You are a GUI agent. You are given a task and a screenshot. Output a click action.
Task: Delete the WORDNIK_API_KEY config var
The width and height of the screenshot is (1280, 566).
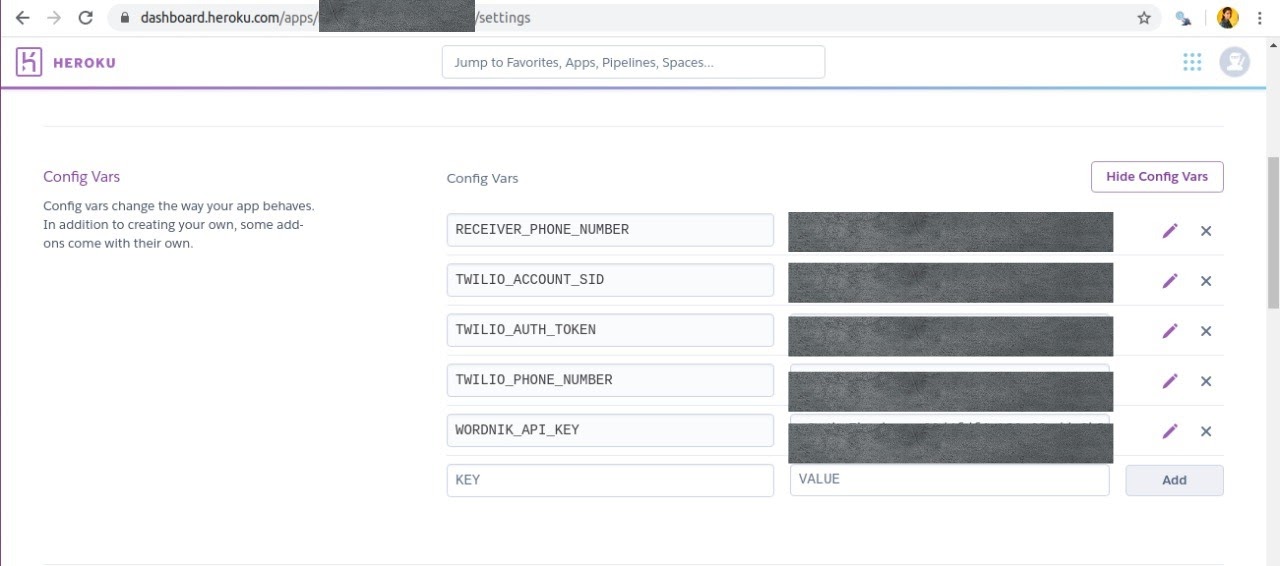(x=1206, y=431)
